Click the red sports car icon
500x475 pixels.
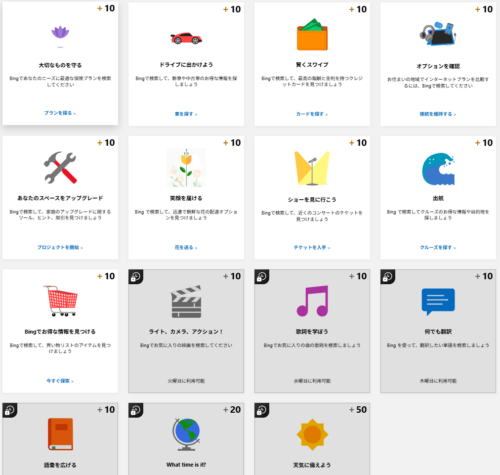(186, 38)
